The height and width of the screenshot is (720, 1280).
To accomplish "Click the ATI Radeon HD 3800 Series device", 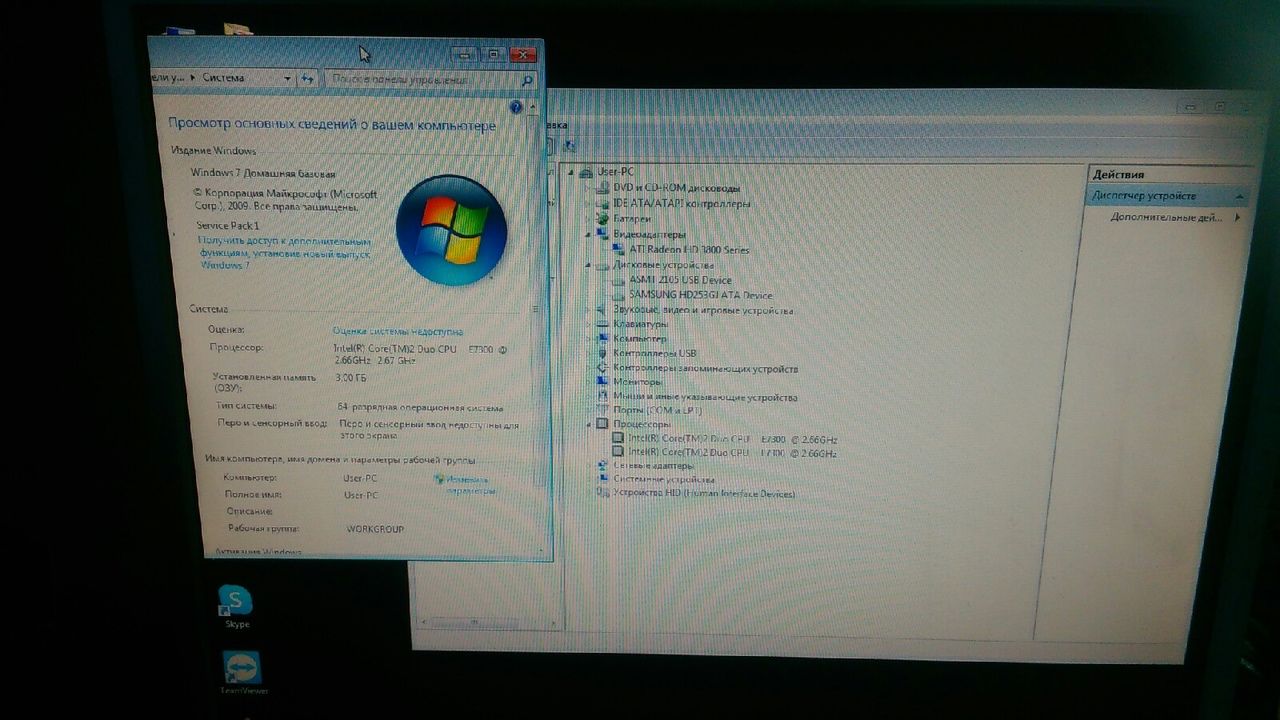I will [688, 249].
